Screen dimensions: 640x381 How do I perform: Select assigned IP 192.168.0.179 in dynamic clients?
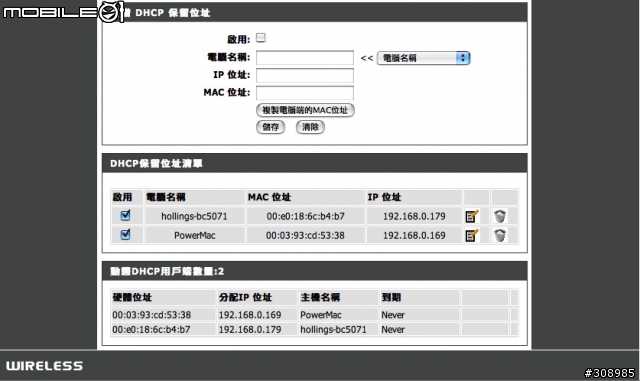coord(250,330)
